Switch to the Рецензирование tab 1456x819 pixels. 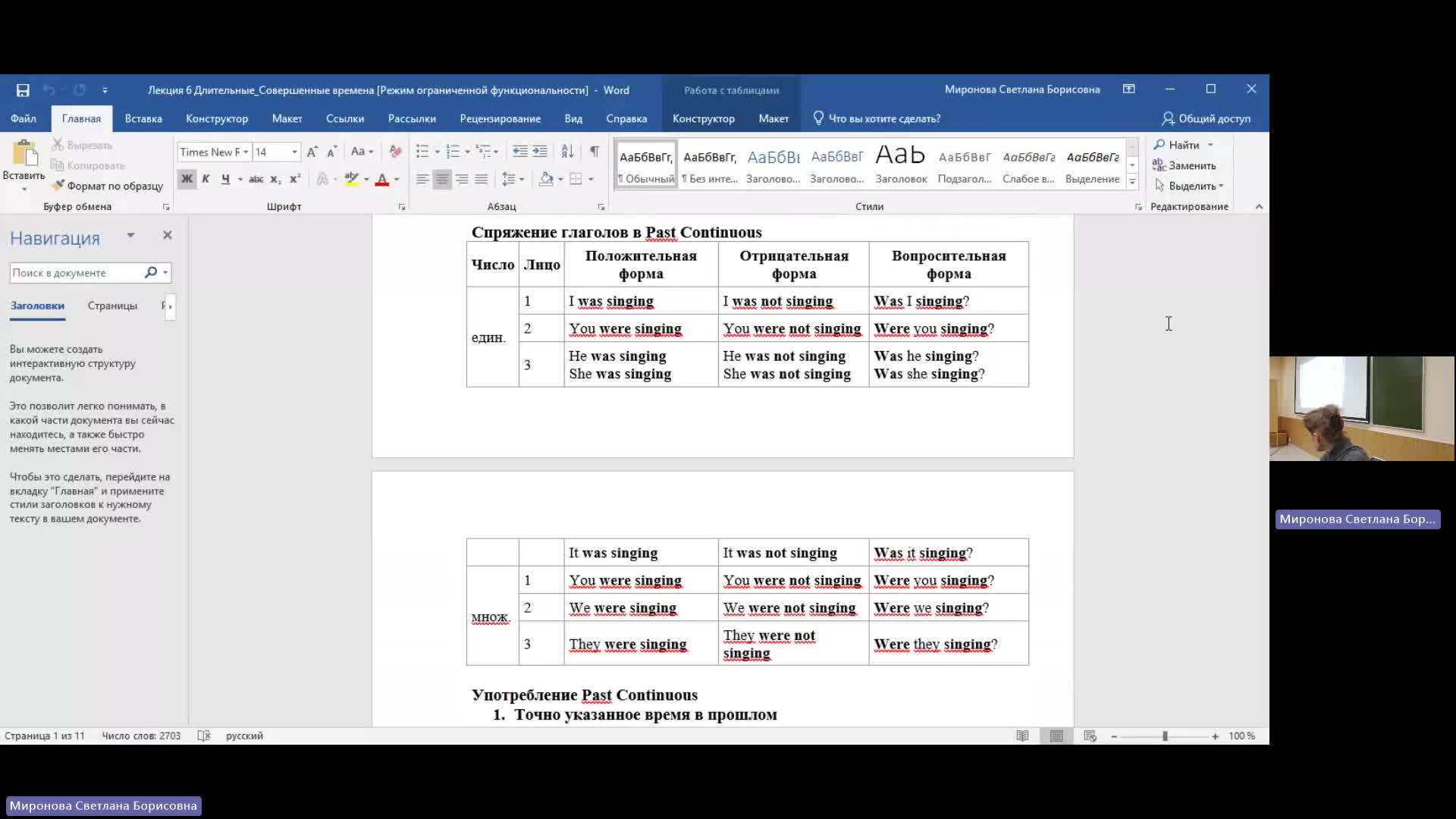[x=500, y=118]
